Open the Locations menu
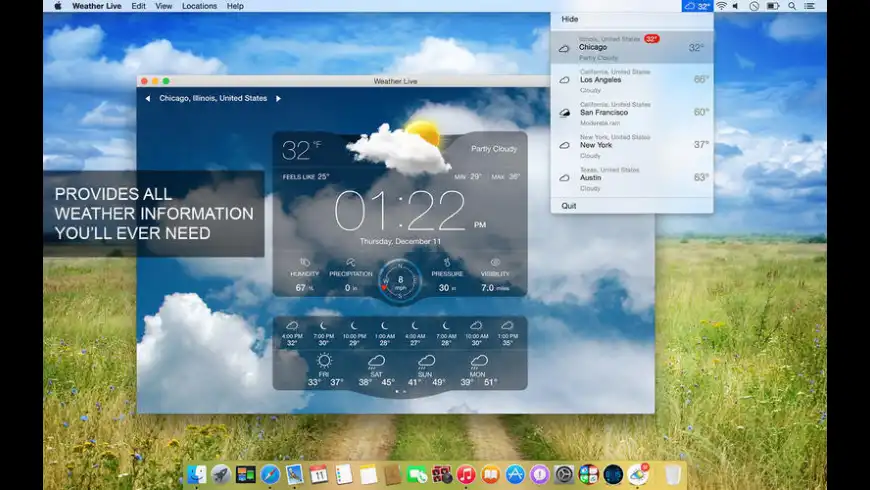 coord(199,6)
